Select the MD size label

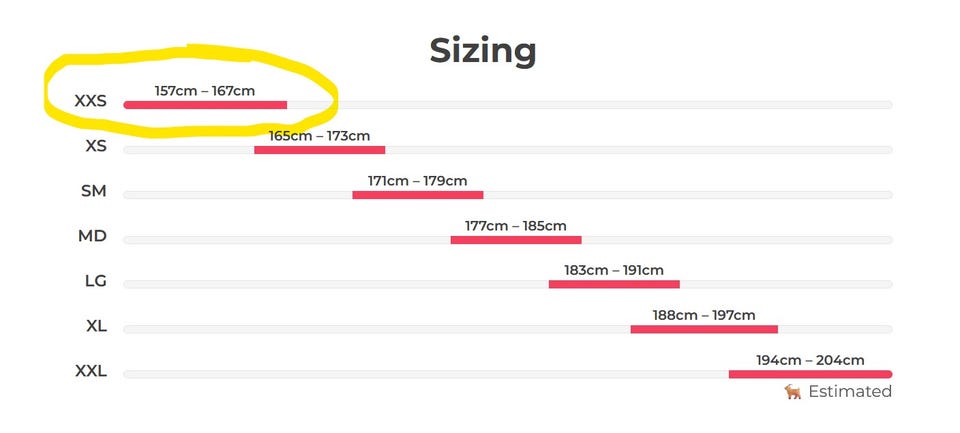point(92,236)
